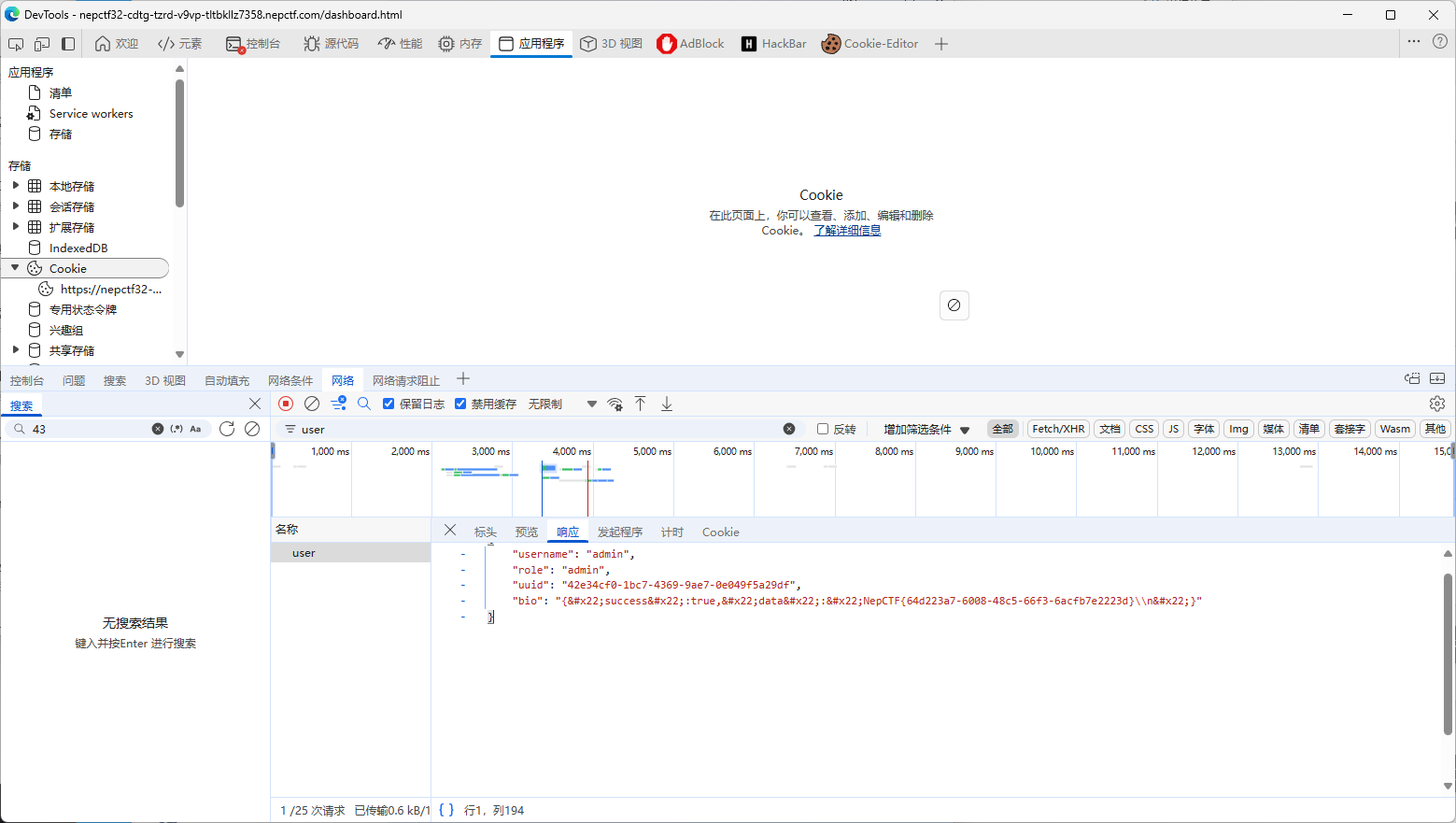Stop recording the network log
Image resolution: width=1456 pixels, height=823 pixels.
(286, 404)
